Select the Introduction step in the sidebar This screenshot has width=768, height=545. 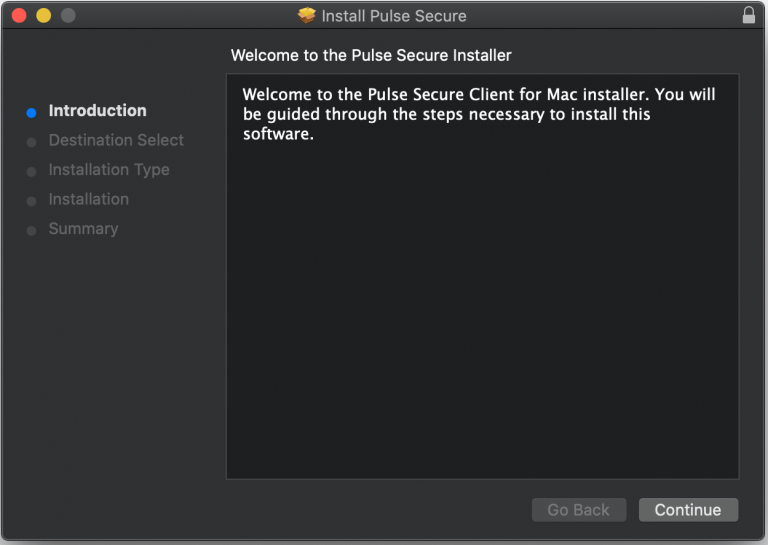click(97, 111)
